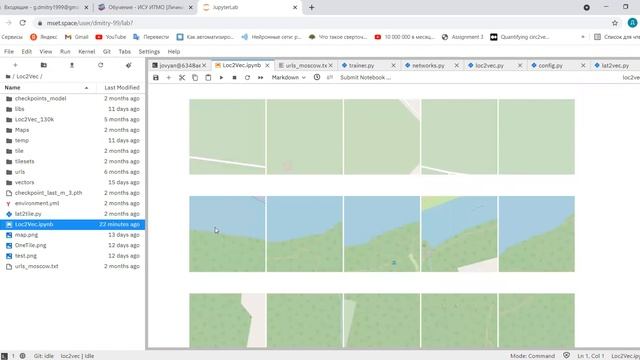Select urls_moscow.txt file in browser
Screen dimensions: 640x360
pos(73,266)
